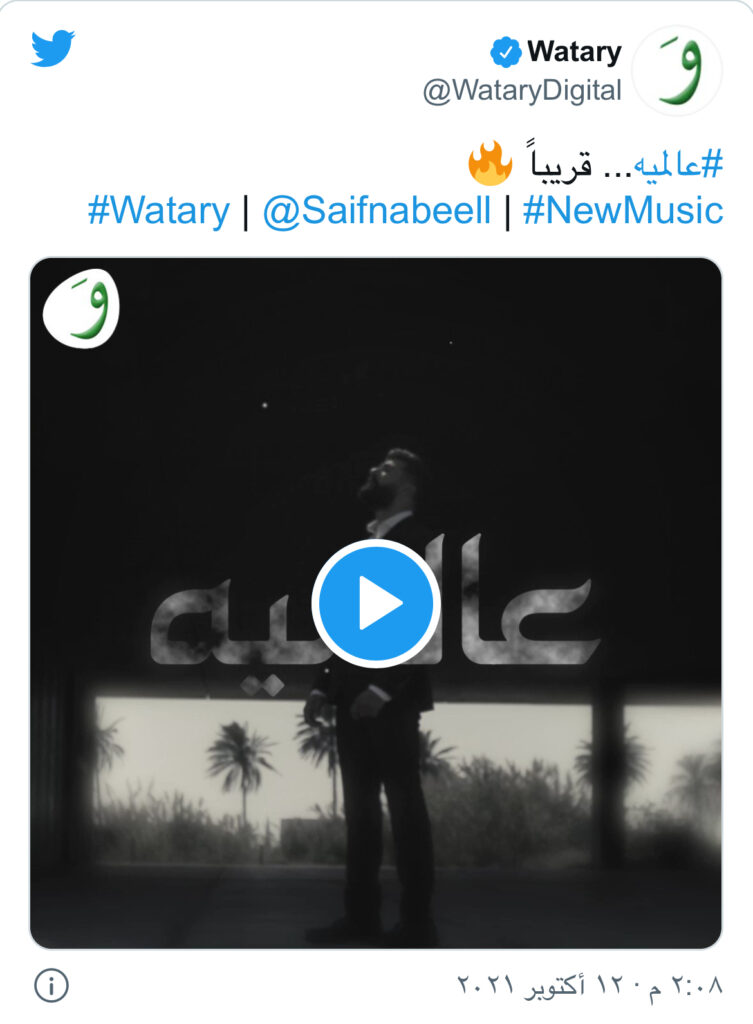This screenshot has width=753, height=1024.
Task: Open the #Watary hashtag
Action: [159, 211]
